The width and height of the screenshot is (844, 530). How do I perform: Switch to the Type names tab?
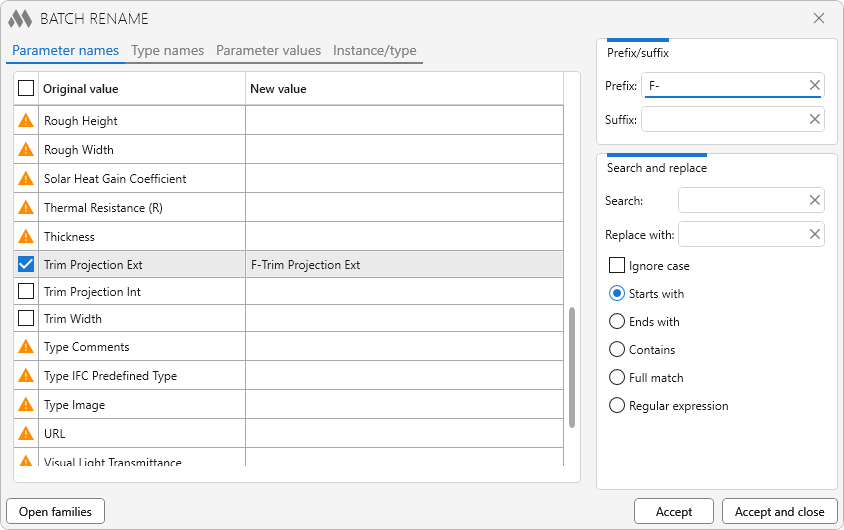point(167,51)
